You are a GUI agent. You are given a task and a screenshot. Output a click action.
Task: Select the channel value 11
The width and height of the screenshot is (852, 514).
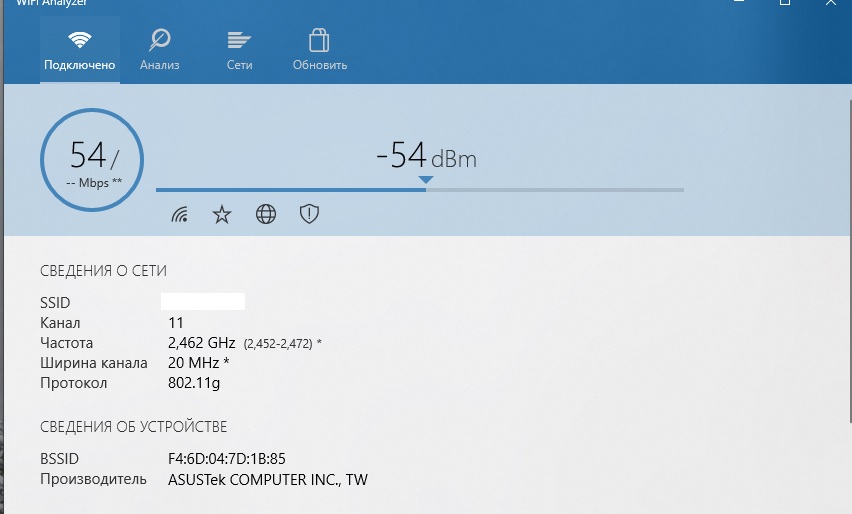click(176, 323)
